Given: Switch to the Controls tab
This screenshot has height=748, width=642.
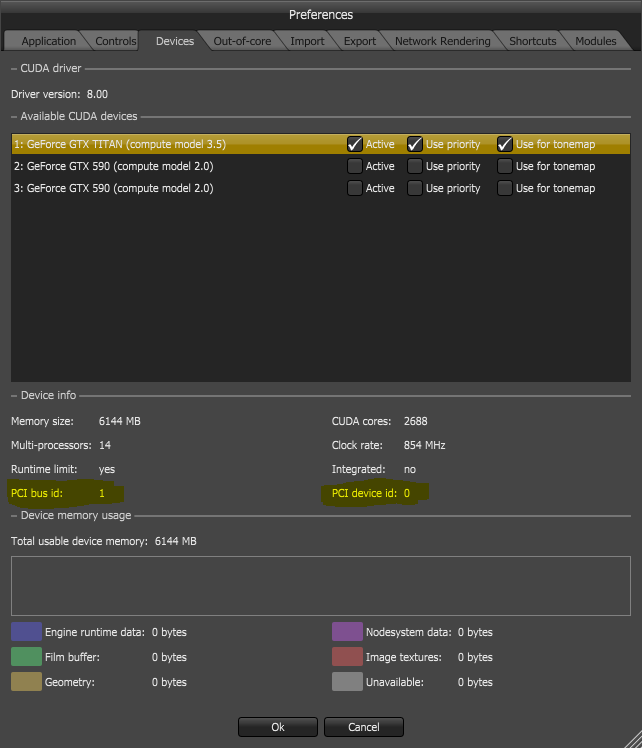Looking at the screenshot, I should coord(116,41).
